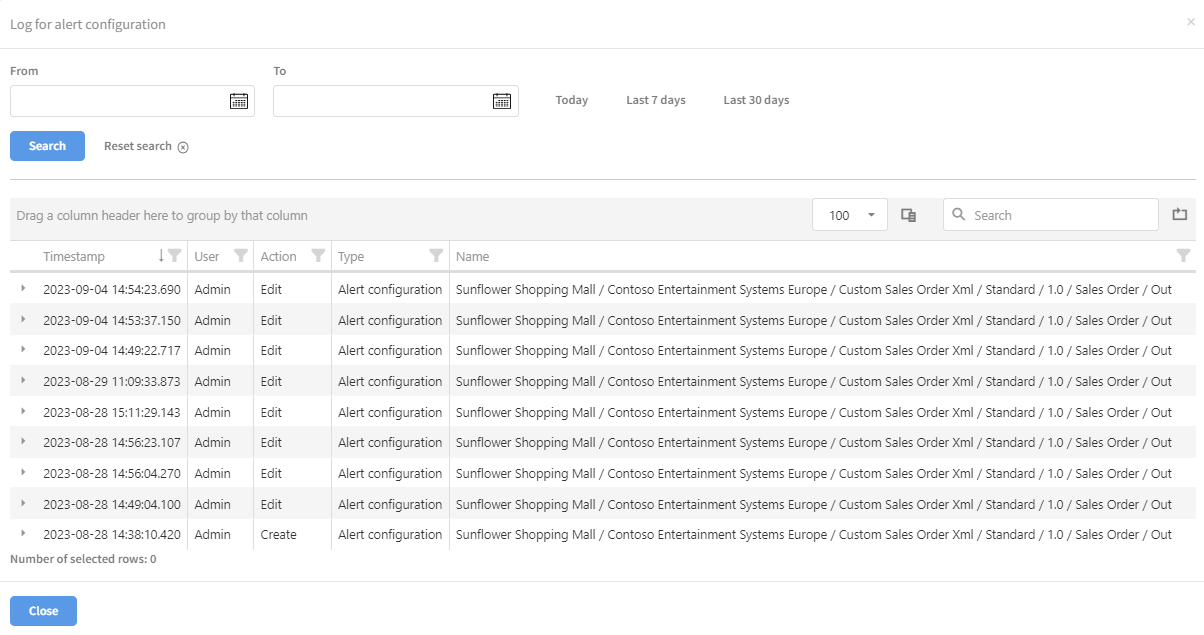Choose the Last 30 days range
The width and height of the screenshot is (1204, 635).
coord(756,100)
